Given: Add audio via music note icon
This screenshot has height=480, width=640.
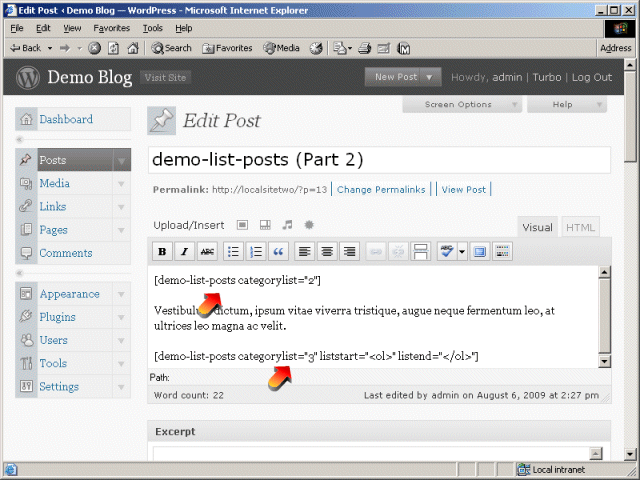Looking at the screenshot, I should coord(287,225).
